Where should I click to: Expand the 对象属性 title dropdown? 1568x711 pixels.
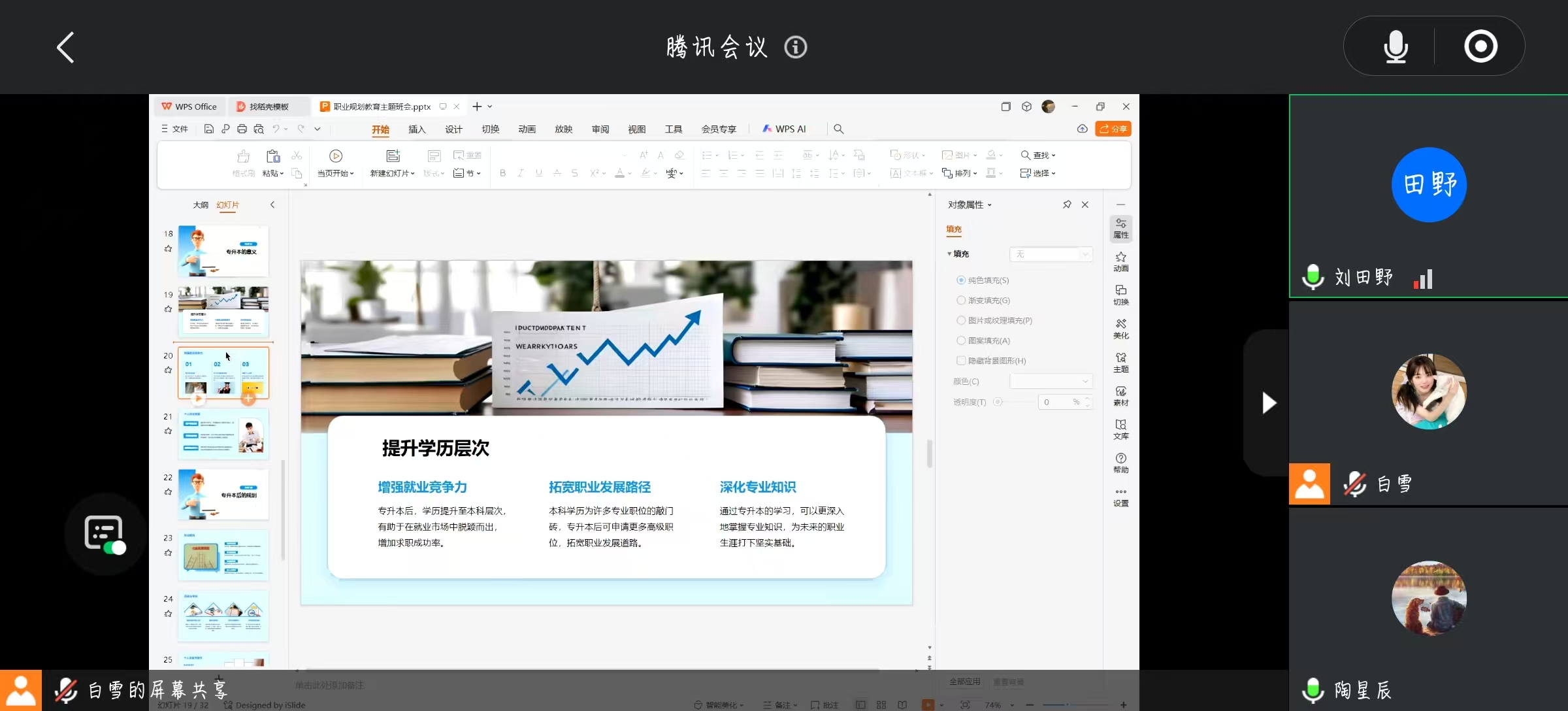[x=989, y=205]
